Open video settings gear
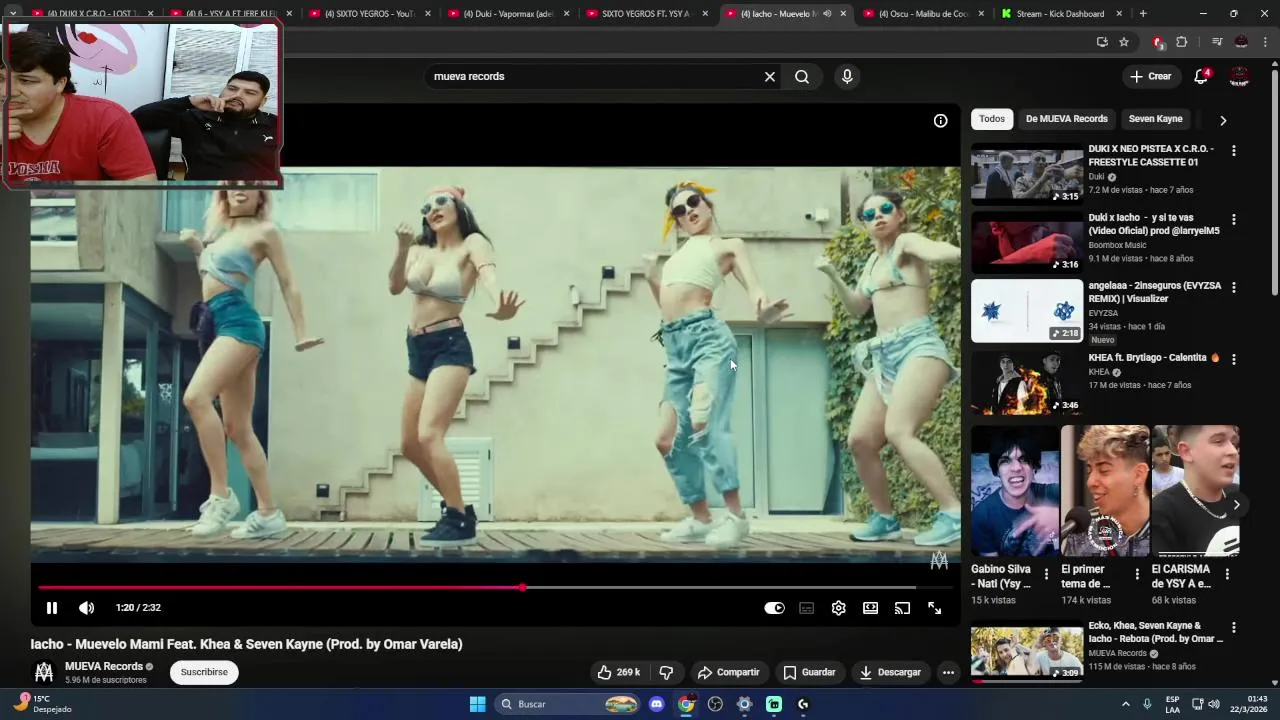Image resolution: width=1280 pixels, height=720 pixels. tap(838, 608)
